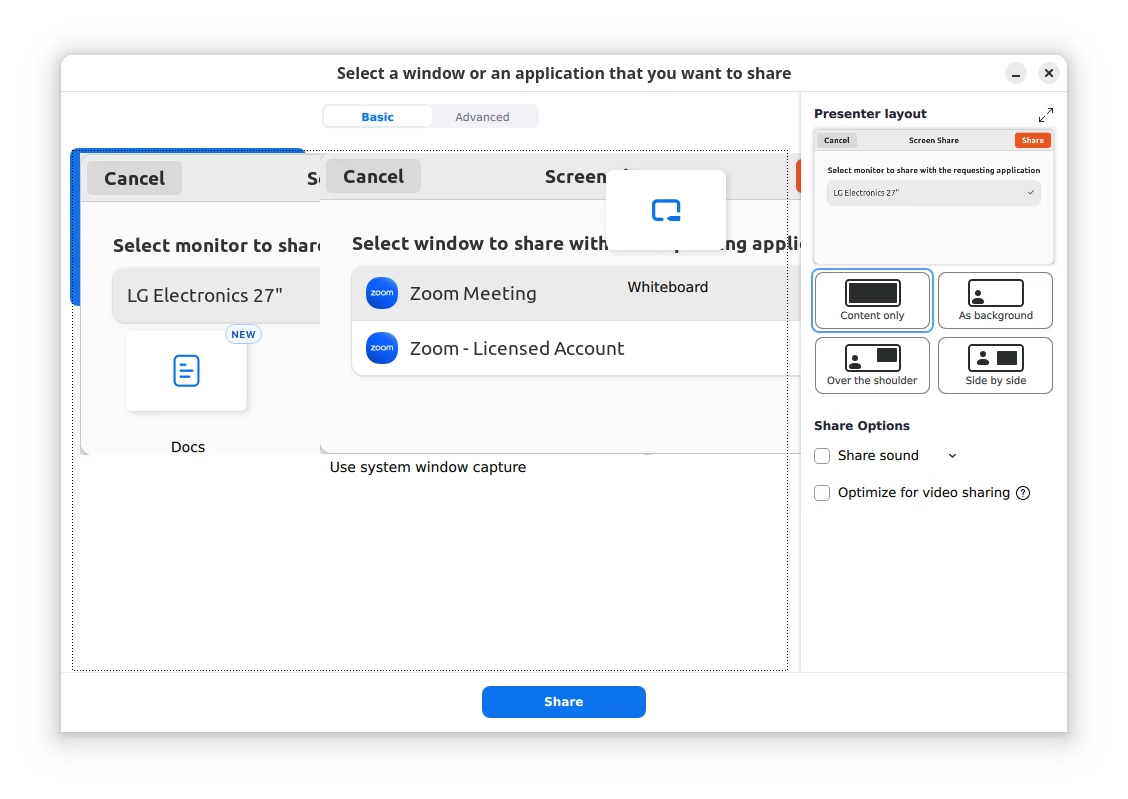Image resolution: width=1128 pixels, height=799 pixels.
Task: Switch to the Basic tab
Action: (x=378, y=117)
